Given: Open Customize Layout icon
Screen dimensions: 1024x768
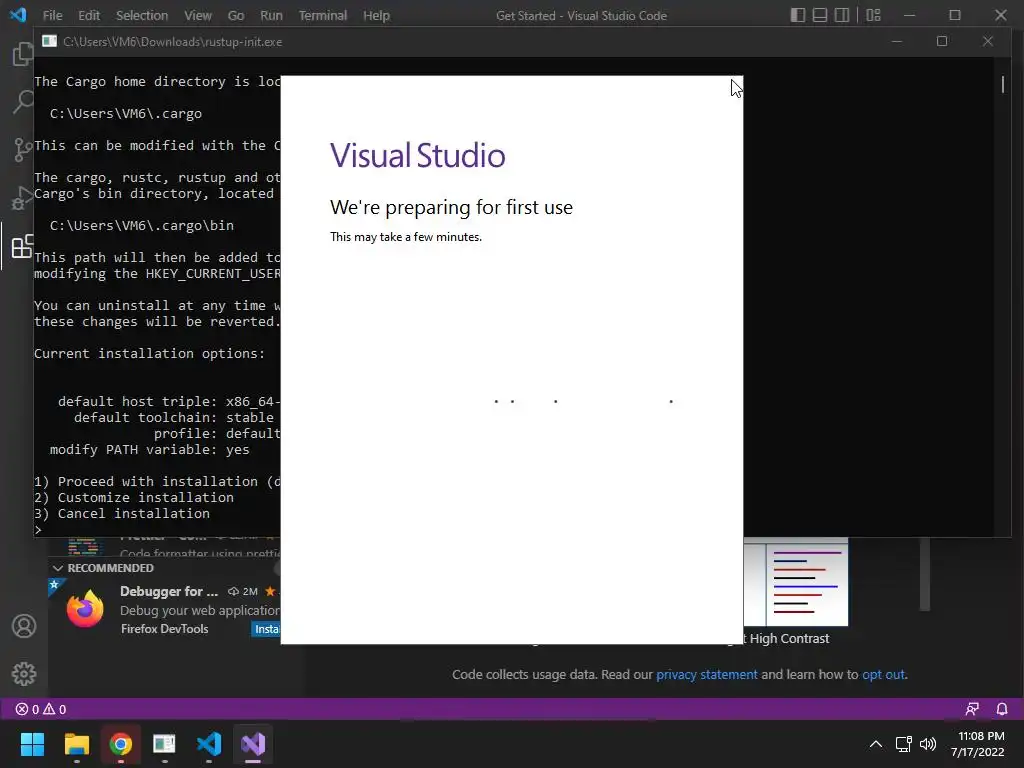Looking at the screenshot, I should [873, 15].
